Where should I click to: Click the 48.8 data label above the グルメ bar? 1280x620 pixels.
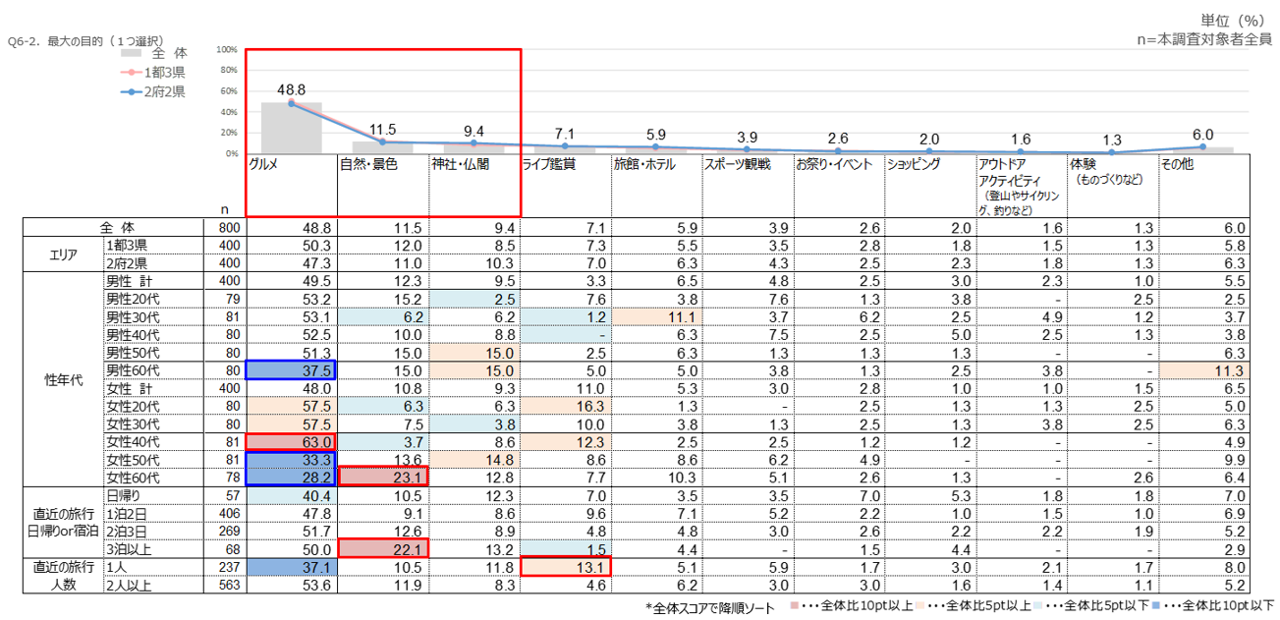tap(292, 88)
